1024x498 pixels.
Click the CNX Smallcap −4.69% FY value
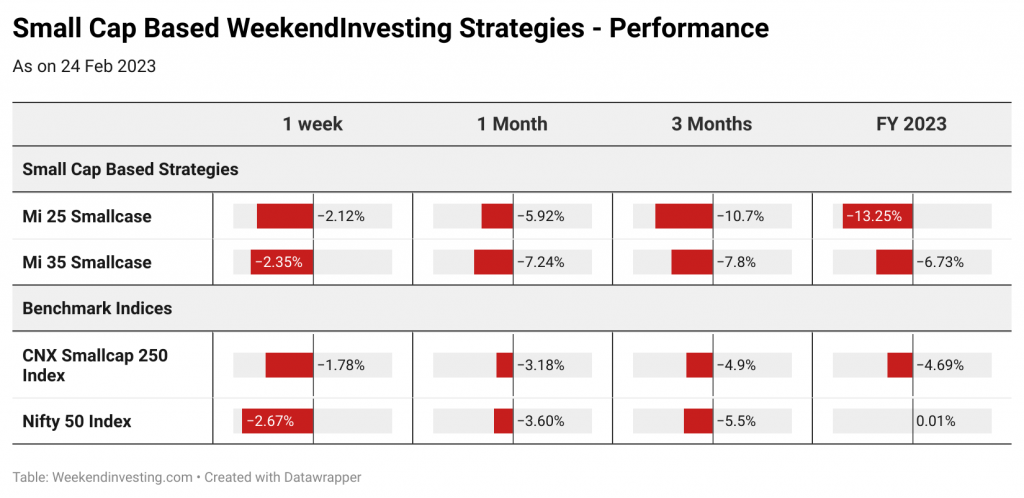tap(940, 366)
